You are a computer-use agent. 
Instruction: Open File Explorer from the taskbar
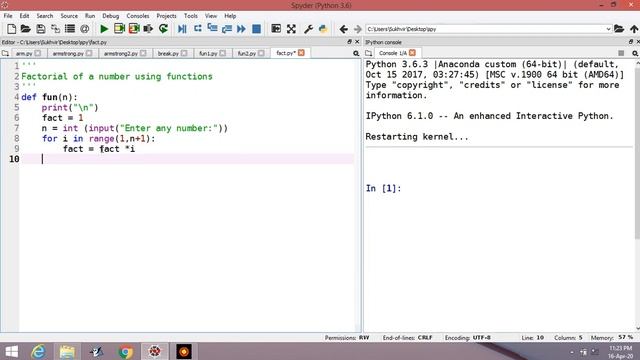click(x=67, y=351)
